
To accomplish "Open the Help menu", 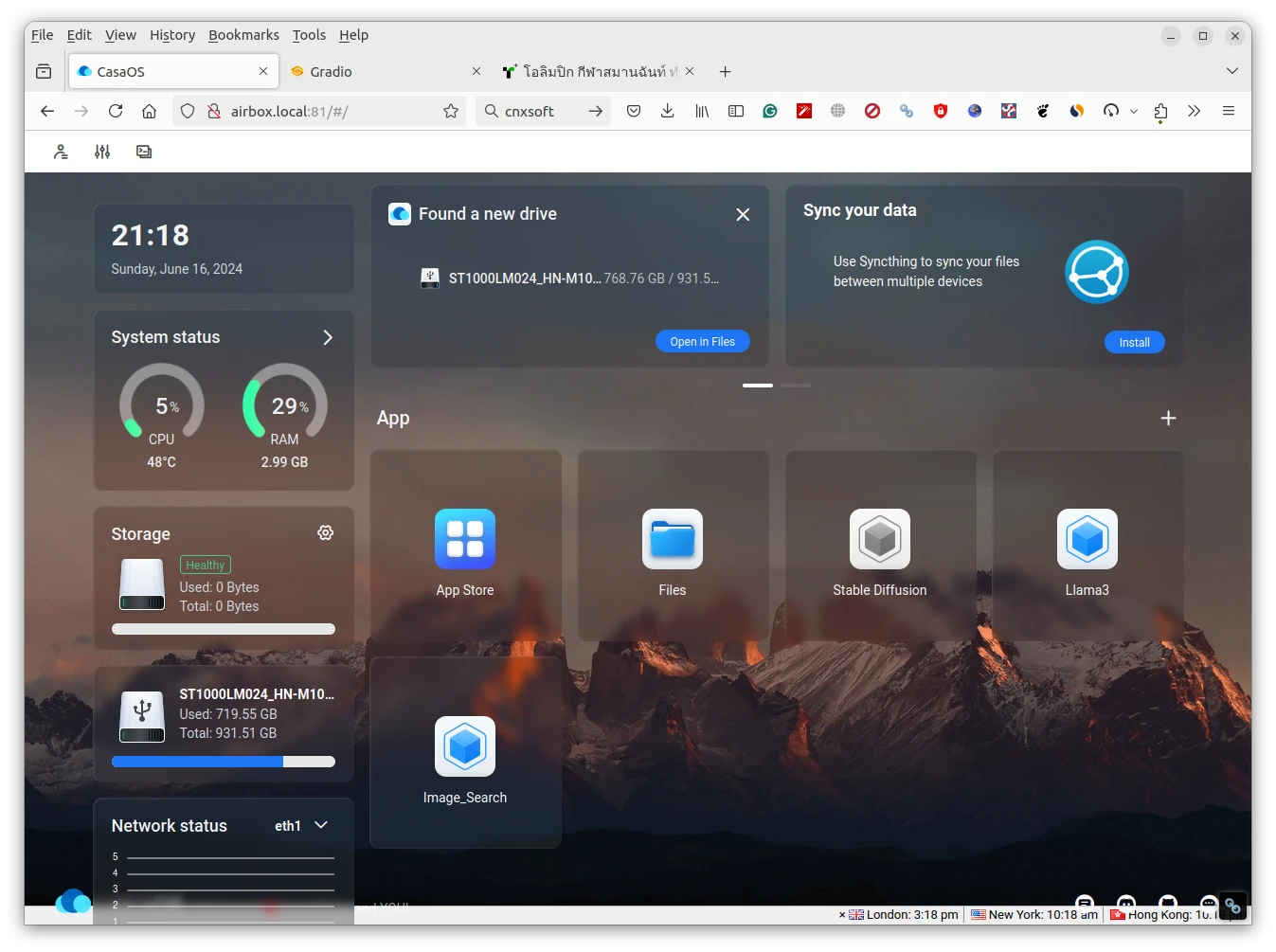I will point(354,35).
